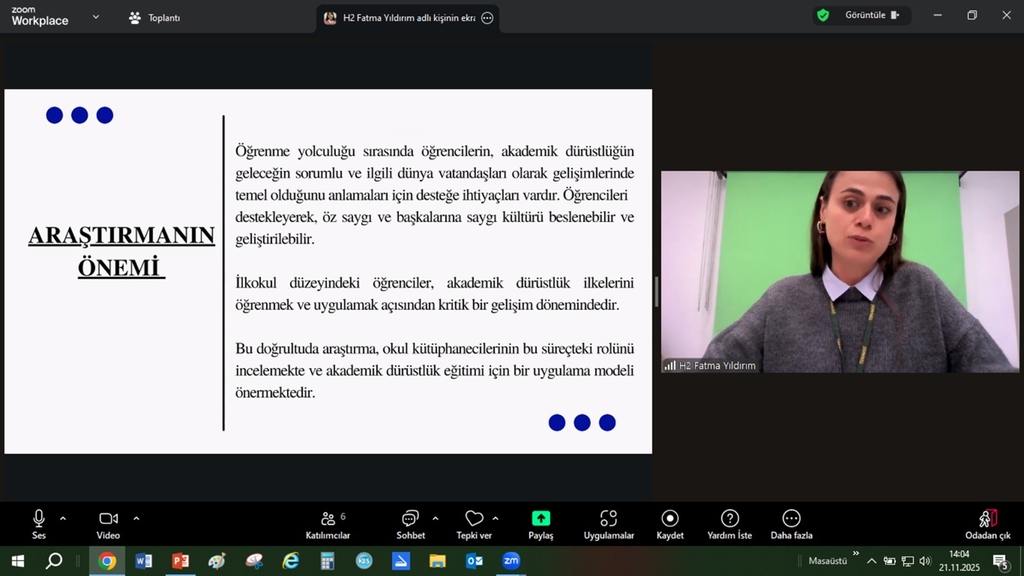Click the green Paylaş share screen icon

540,518
